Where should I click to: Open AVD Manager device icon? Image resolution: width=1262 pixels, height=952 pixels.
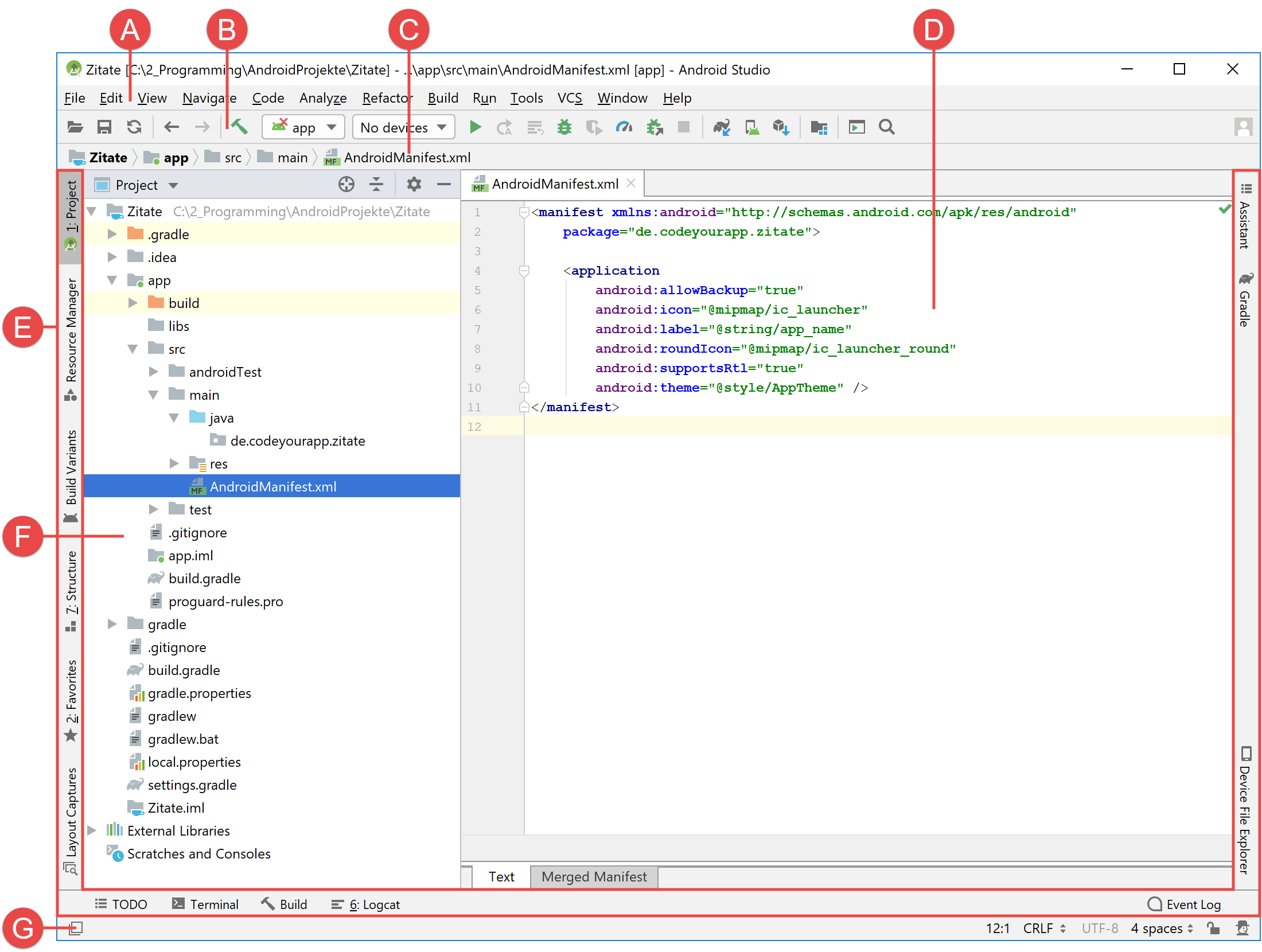coord(752,127)
